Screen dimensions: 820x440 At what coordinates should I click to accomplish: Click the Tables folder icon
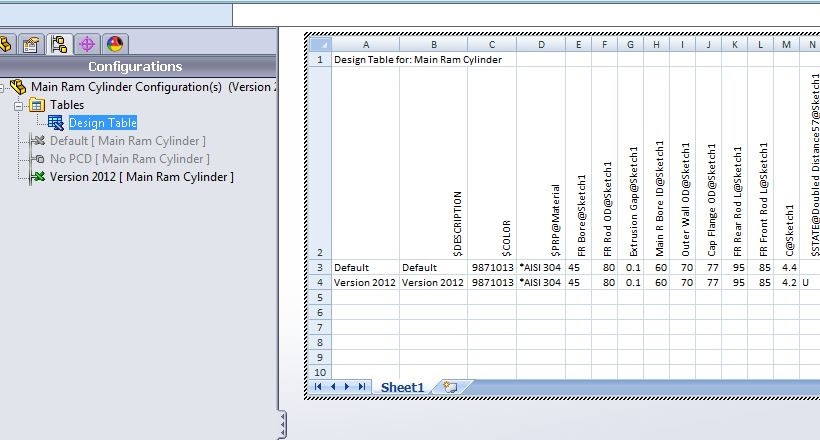pos(37,105)
